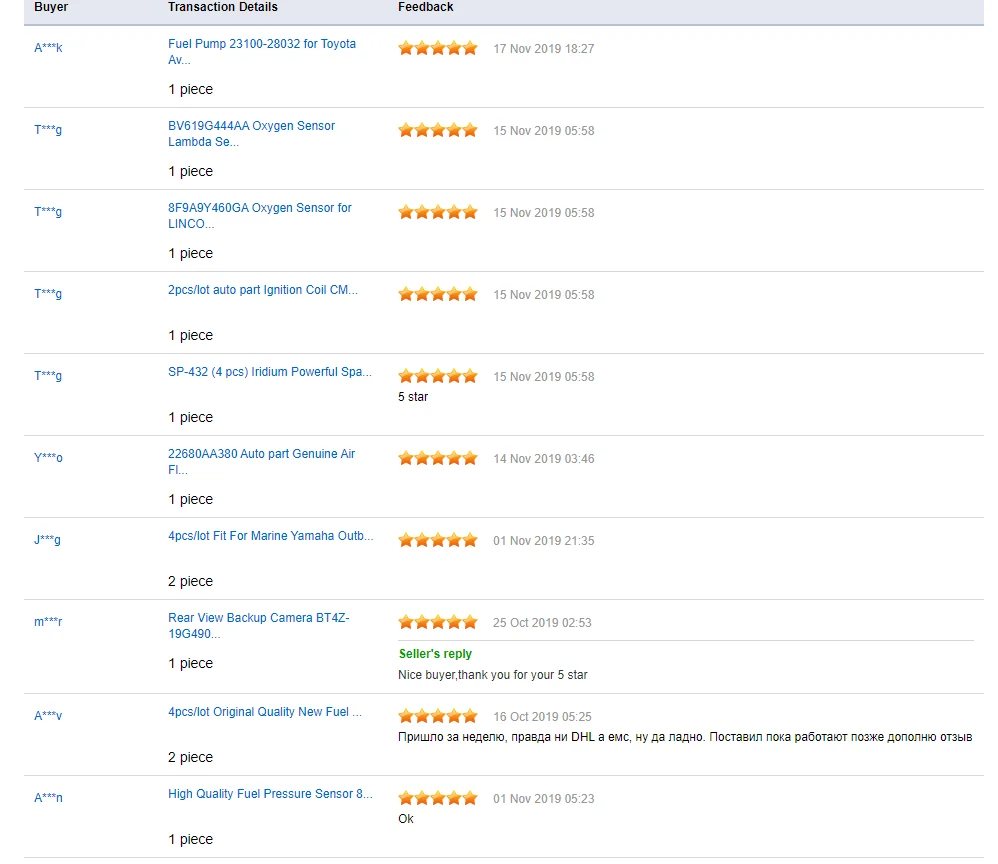Image resolution: width=998 pixels, height=864 pixels.
Task: Select the date 01 Nov 2019 21:35
Action: (544, 541)
